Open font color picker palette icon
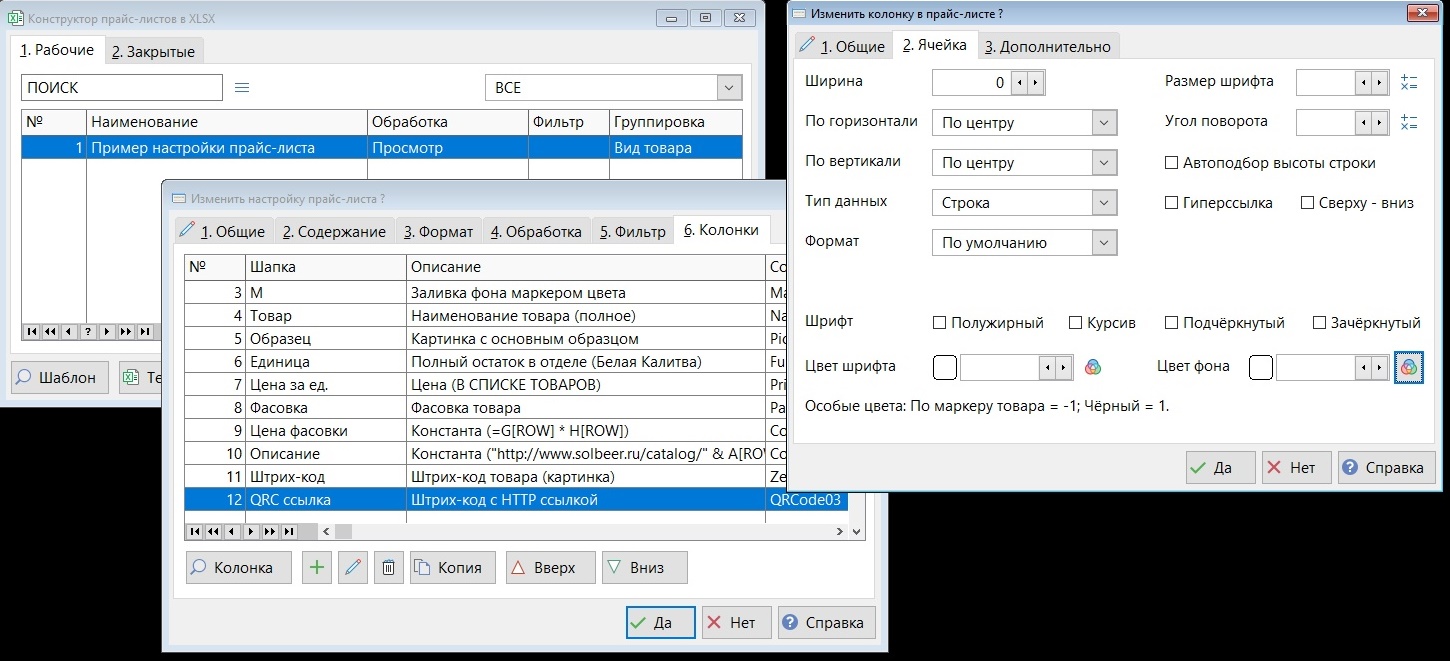1450x661 pixels. pos(1093,368)
